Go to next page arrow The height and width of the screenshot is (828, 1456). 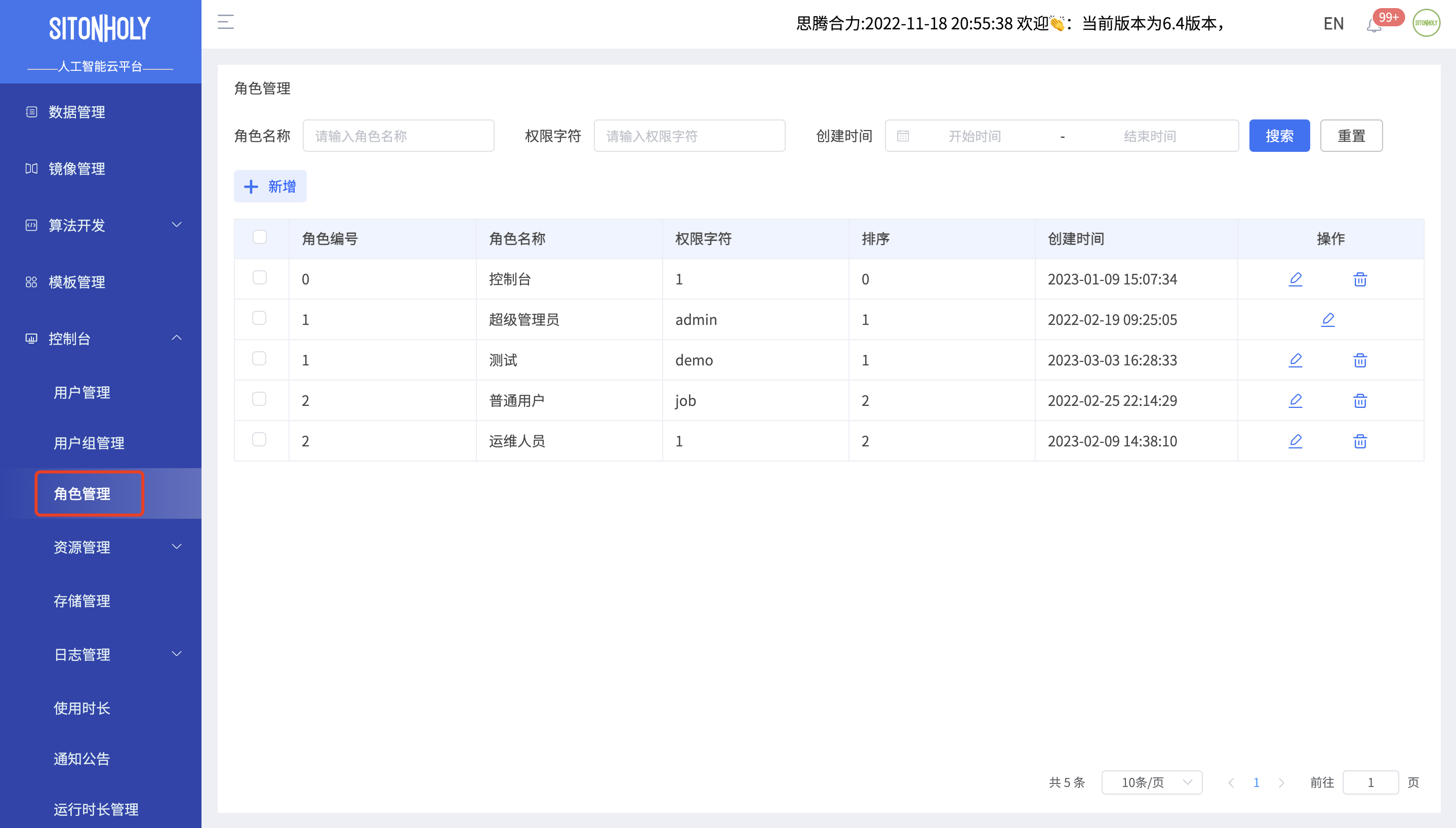pos(1281,783)
